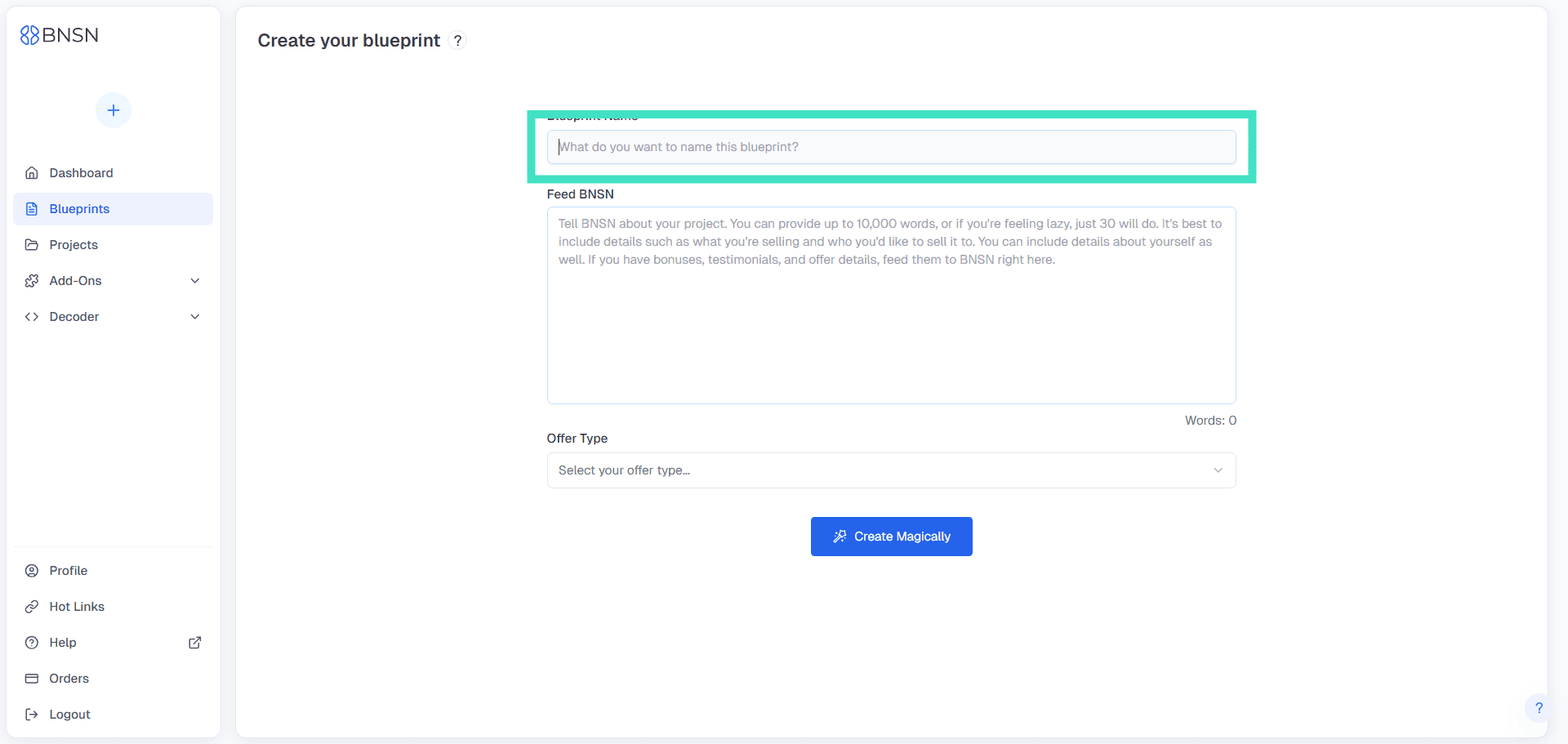Open help tooltip beside Create your blueprint
Image resolution: width=1568 pixels, height=744 pixels.
point(458,41)
